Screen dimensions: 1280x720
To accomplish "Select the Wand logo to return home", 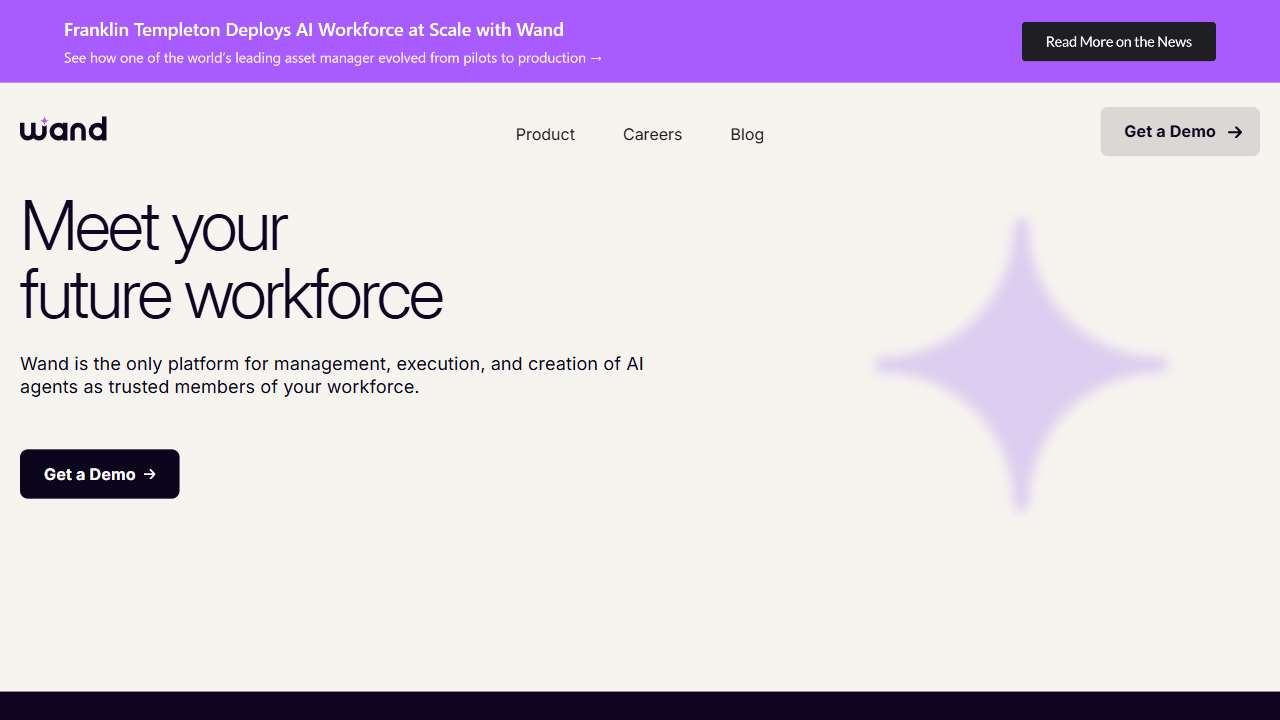I will click(x=63, y=129).
